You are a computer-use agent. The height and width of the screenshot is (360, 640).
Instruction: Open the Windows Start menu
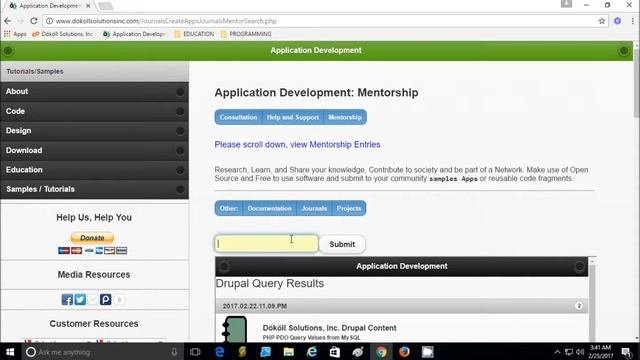click(x=10, y=352)
